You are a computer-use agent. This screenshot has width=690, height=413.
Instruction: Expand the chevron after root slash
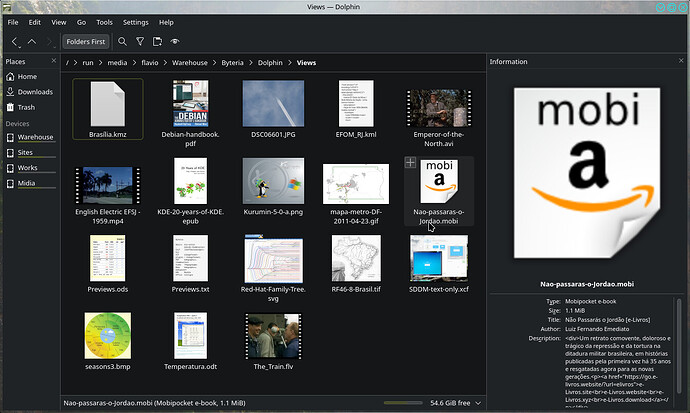pos(75,63)
